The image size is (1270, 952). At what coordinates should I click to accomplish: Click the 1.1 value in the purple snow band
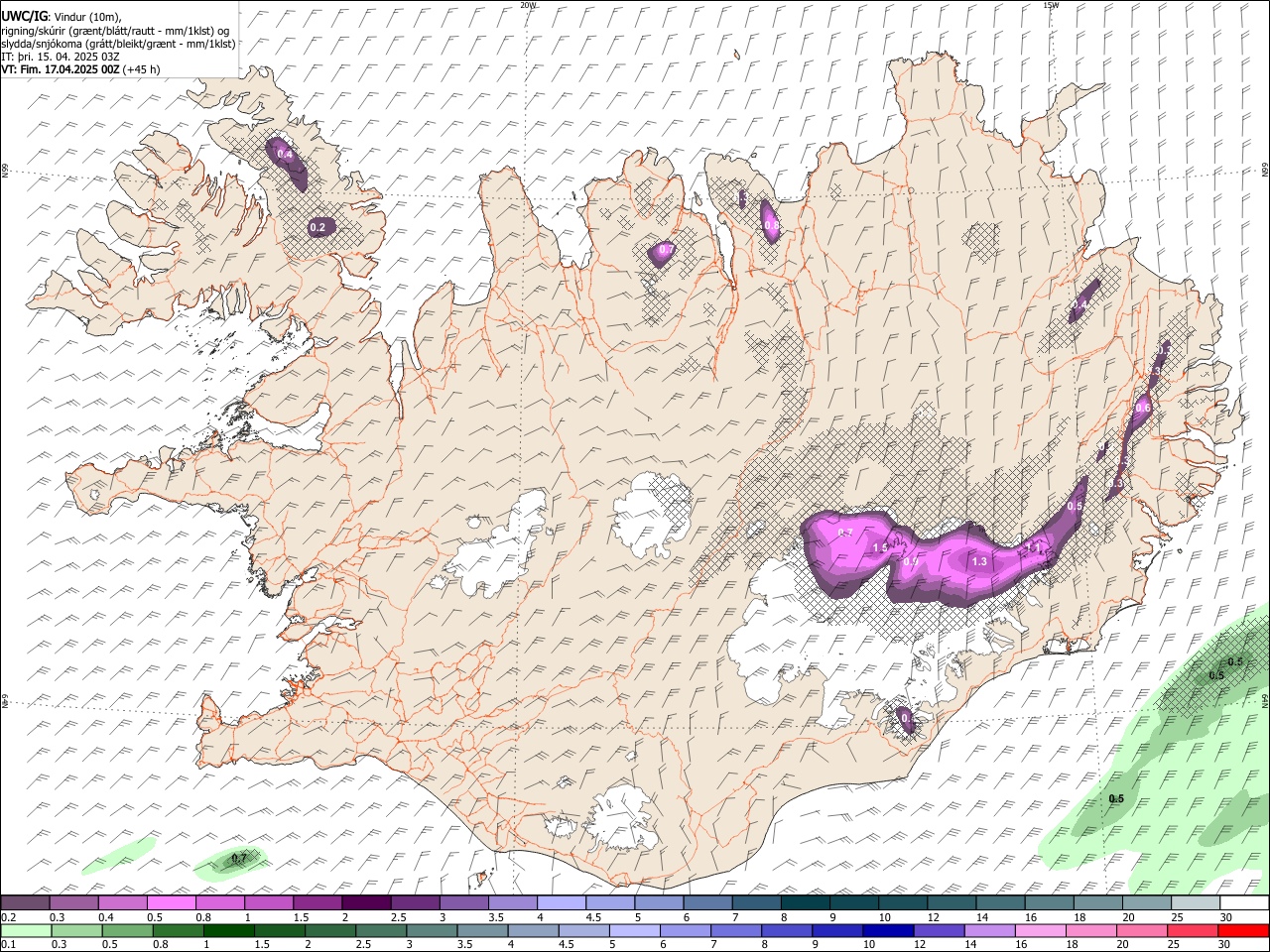pyautogui.click(x=1034, y=546)
